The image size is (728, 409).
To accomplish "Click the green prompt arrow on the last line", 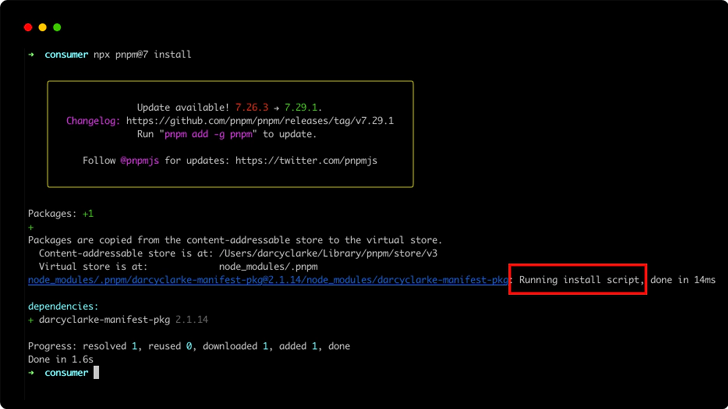I will tap(31, 373).
